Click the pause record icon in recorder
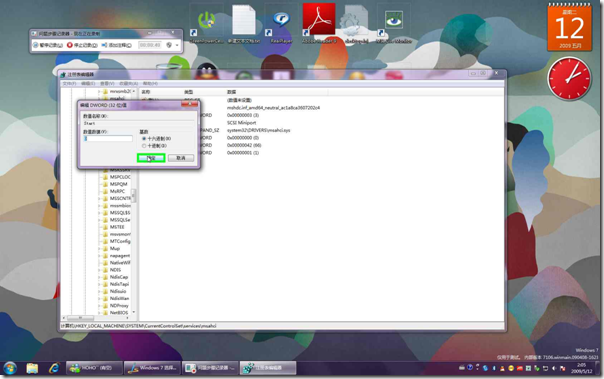Image resolution: width=604 pixels, height=379 pixels. (x=35, y=45)
